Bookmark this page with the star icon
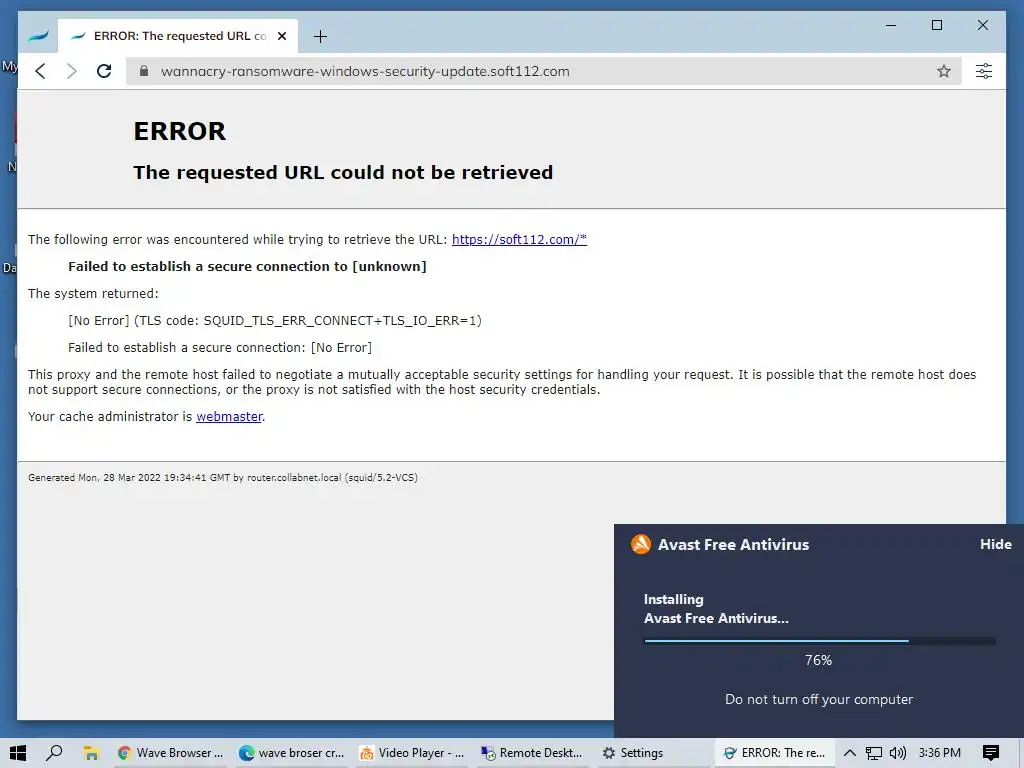The width and height of the screenshot is (1024, 768). tap(944, 71)
